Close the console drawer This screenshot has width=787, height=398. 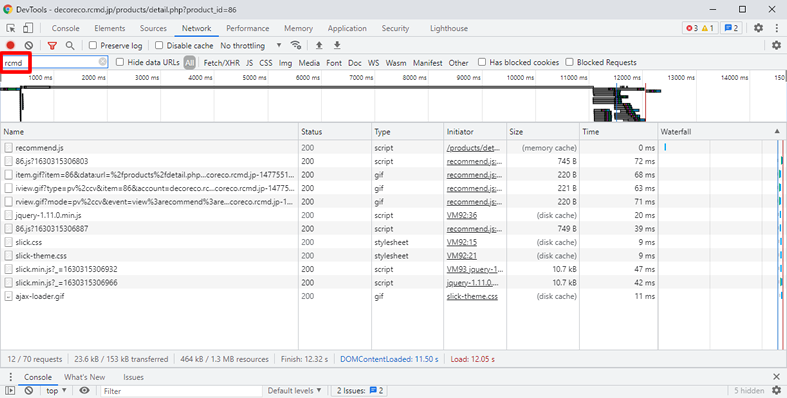[x=776, y=376]
